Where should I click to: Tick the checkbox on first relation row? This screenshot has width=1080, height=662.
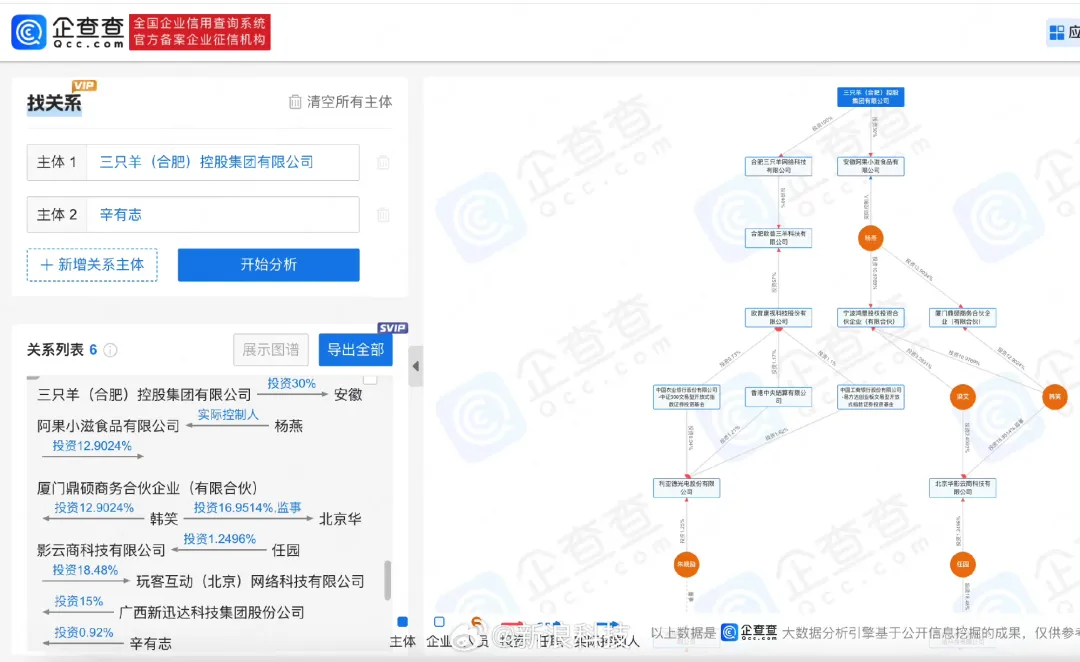point(370,378)
